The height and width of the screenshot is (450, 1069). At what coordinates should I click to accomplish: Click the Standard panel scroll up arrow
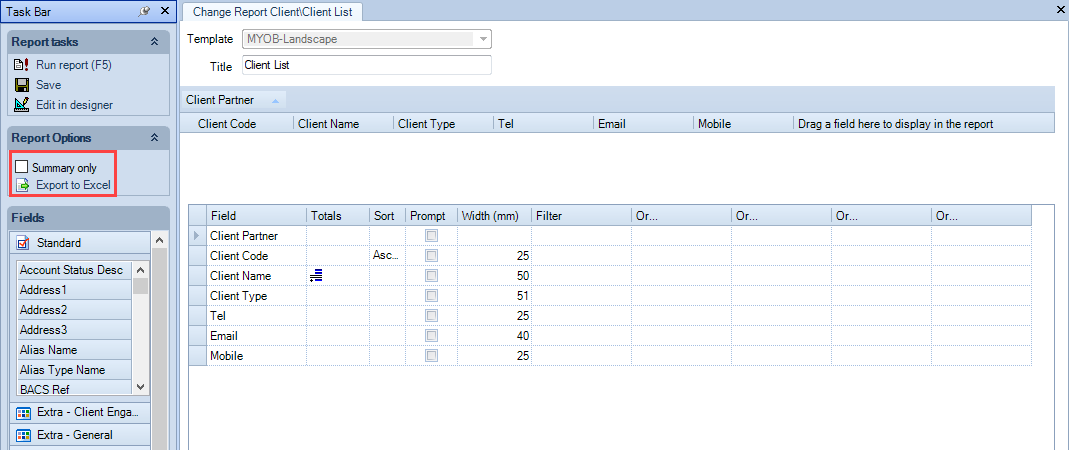[158, 240]
